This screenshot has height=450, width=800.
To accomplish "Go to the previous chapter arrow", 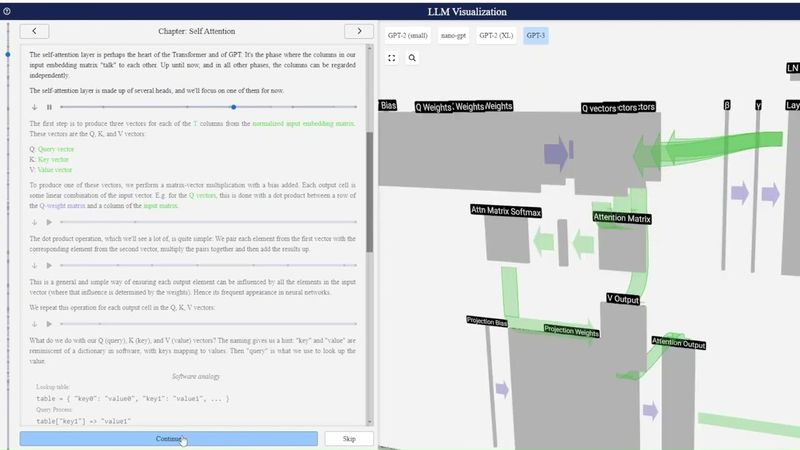I will point(34,31).
